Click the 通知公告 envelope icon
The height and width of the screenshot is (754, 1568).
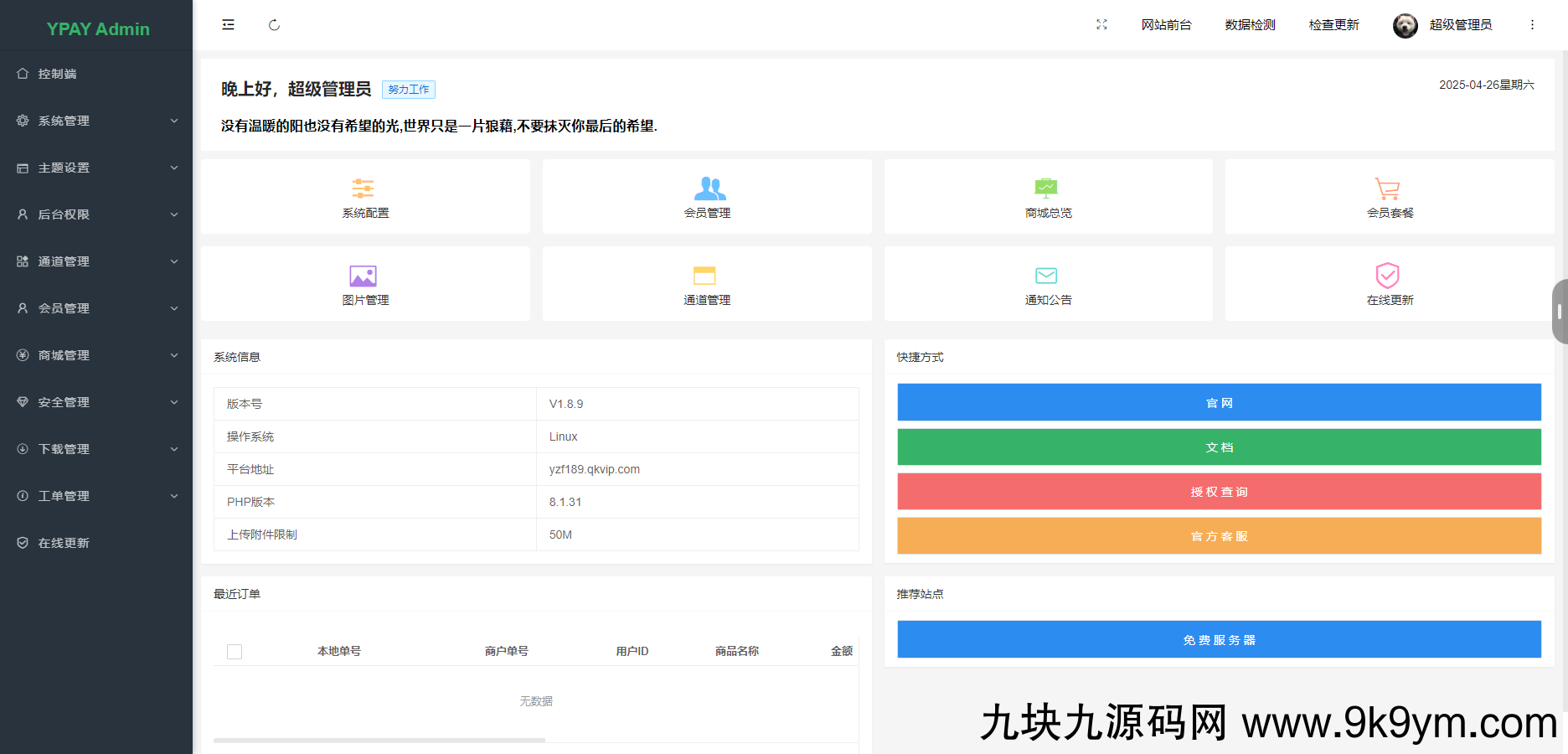[1047, 276]
